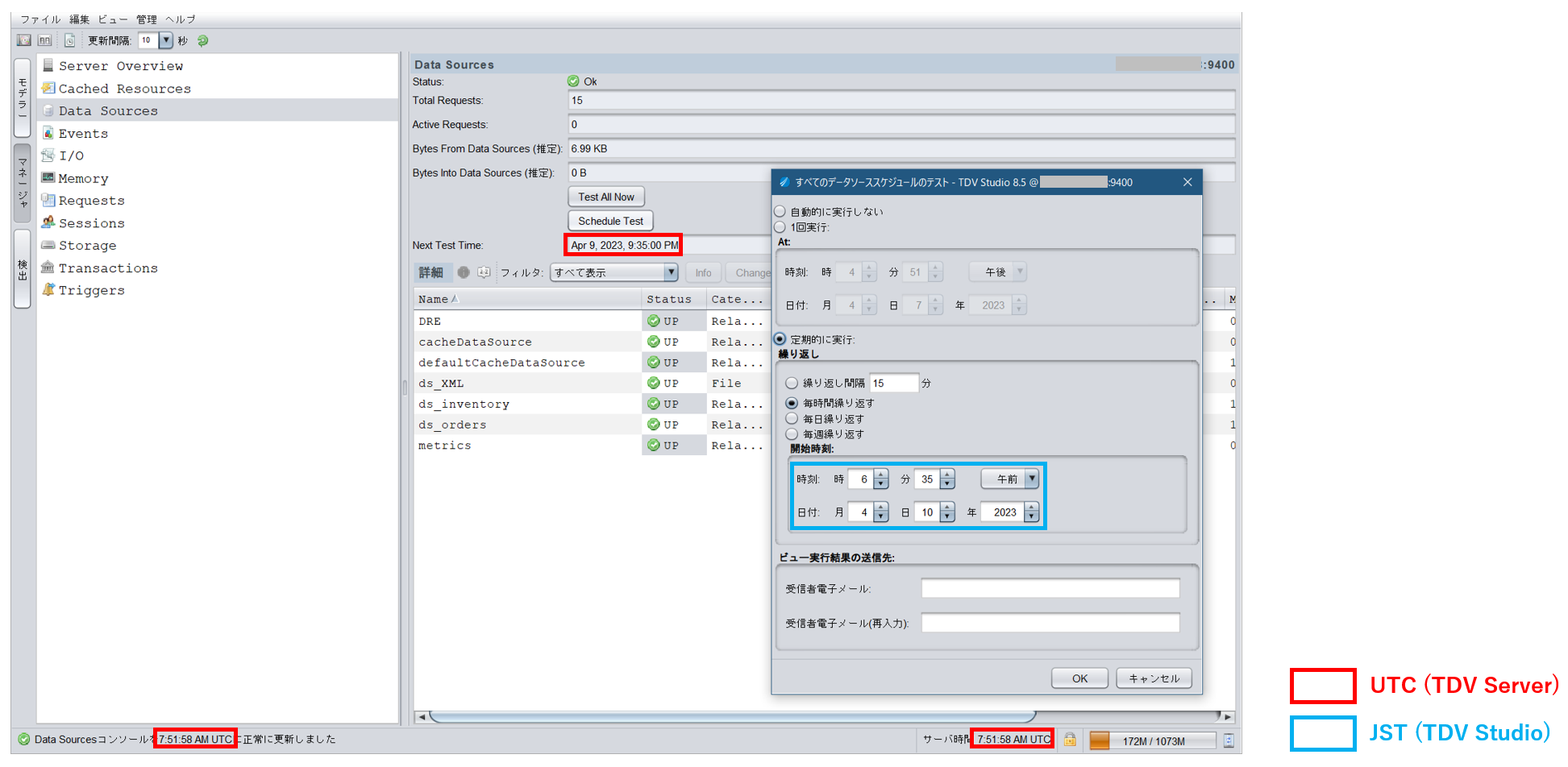Open the Cached Resources icon
The image size is (1568, 767).
48,88
